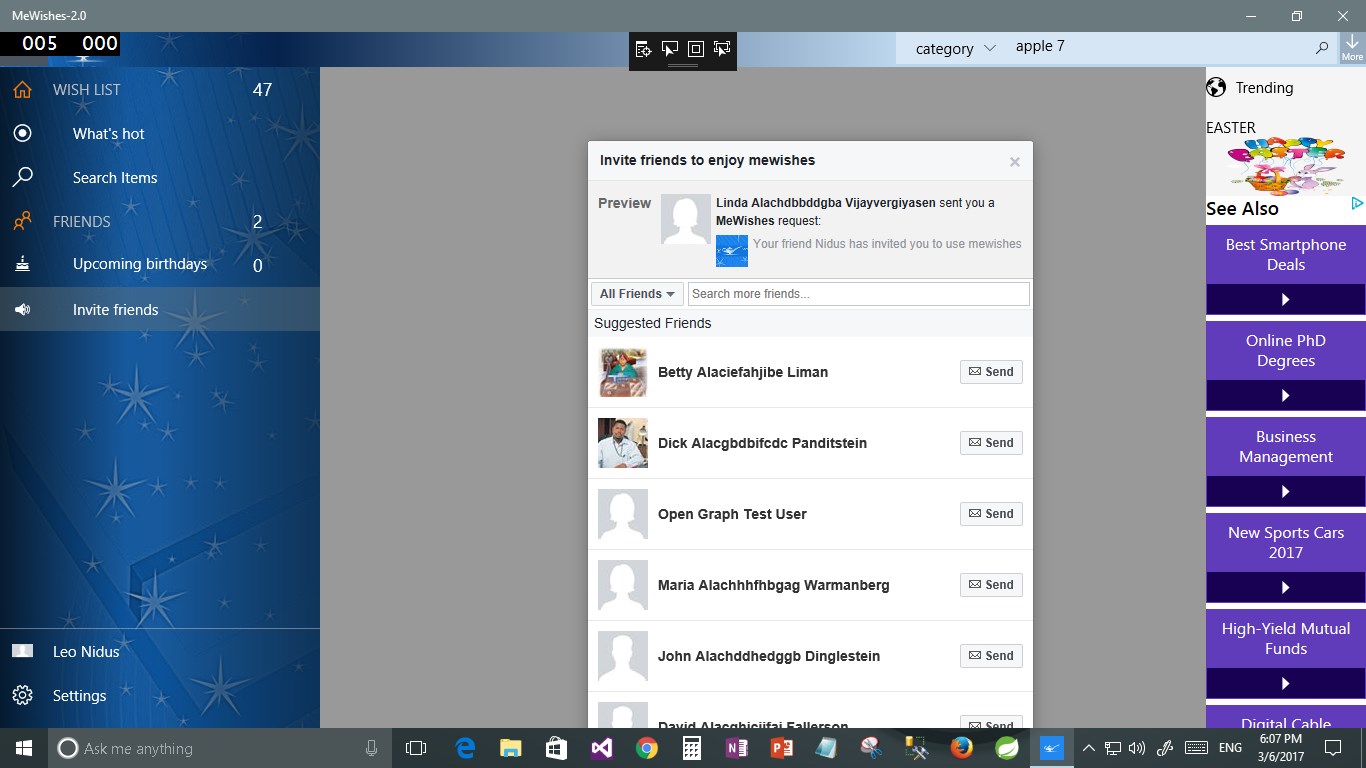The width and height of the screenshot is (1366, 768).
Task: Click the Cortana Ask me anything box
Action: (x=220, y=748)
